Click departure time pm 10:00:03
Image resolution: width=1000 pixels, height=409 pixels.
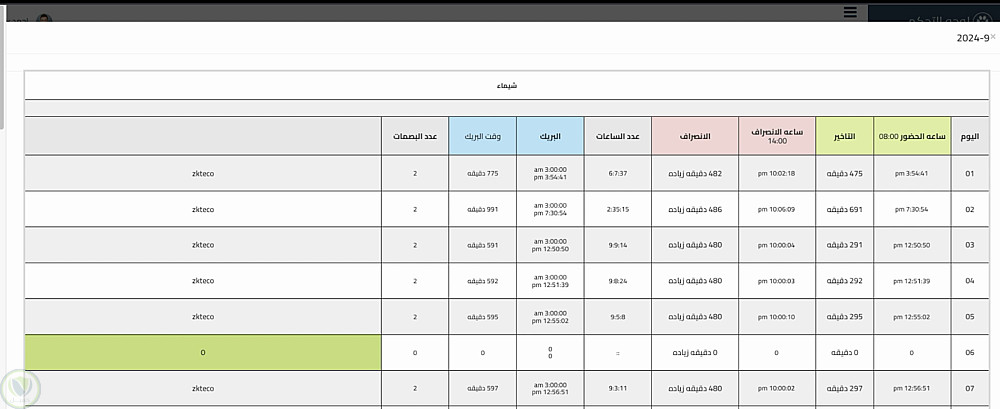[x=776, y=281]
